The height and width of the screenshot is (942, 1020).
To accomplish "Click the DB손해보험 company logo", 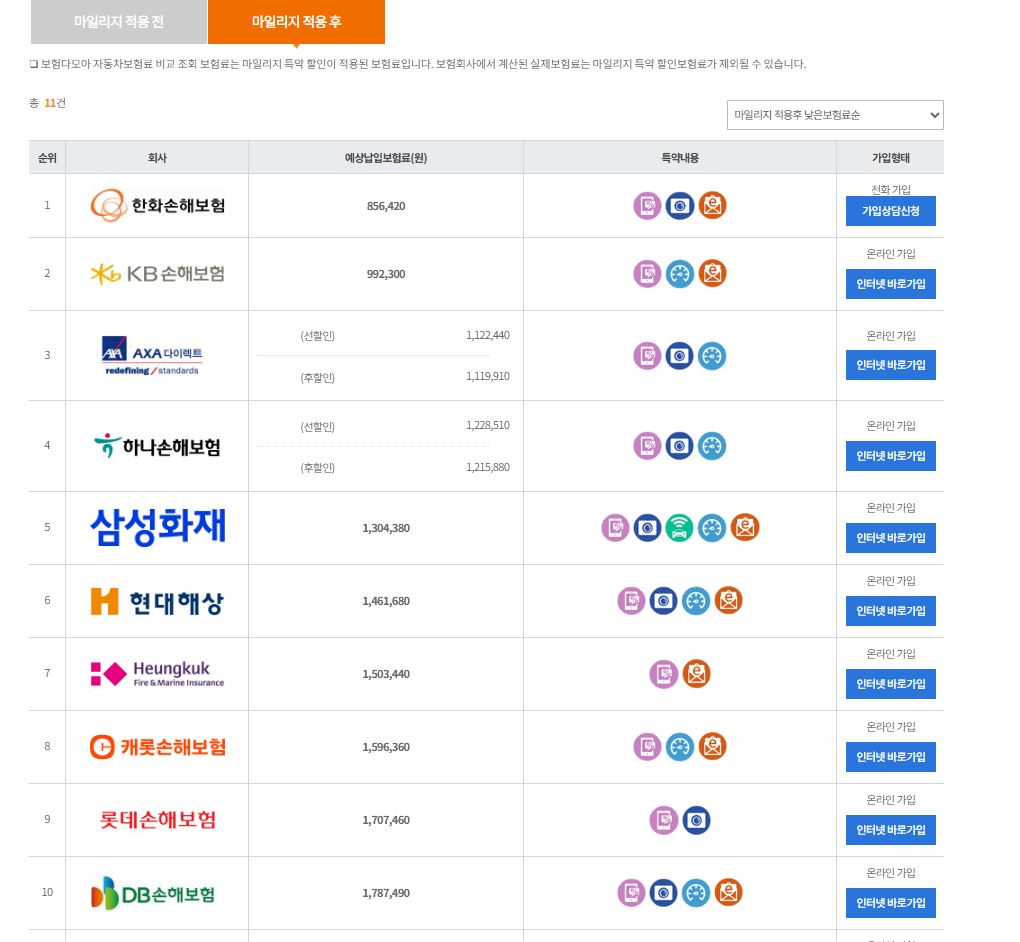I will click(x=153, y=893).
